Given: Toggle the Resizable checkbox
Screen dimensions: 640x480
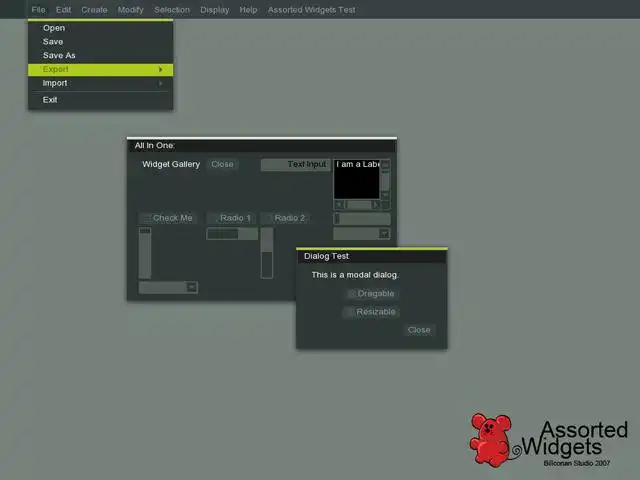Looking at the screenshot, I should [371, 312].
